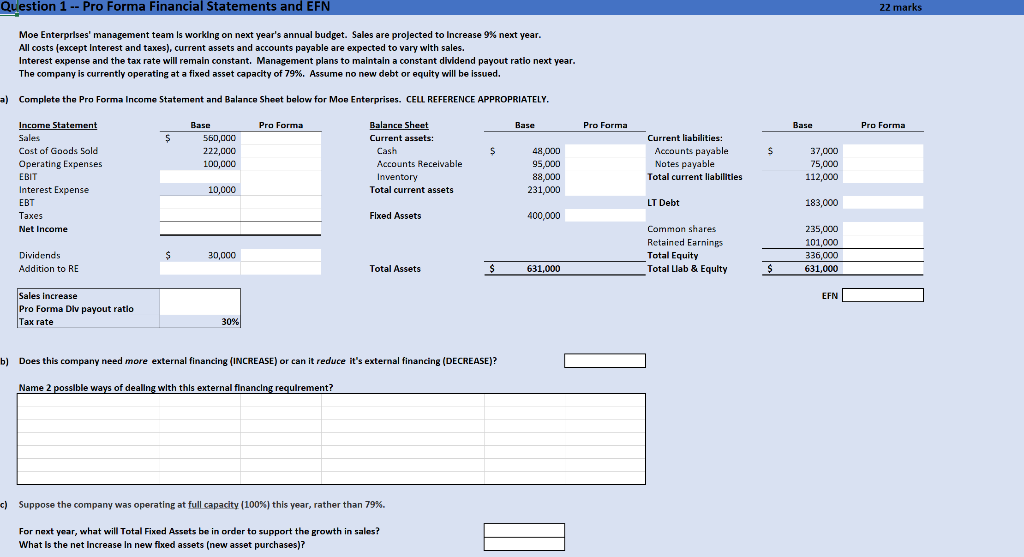Select the Operating Expenses value 100,000
Viewport: 1024px width, 557px height.
click(219, 164)
